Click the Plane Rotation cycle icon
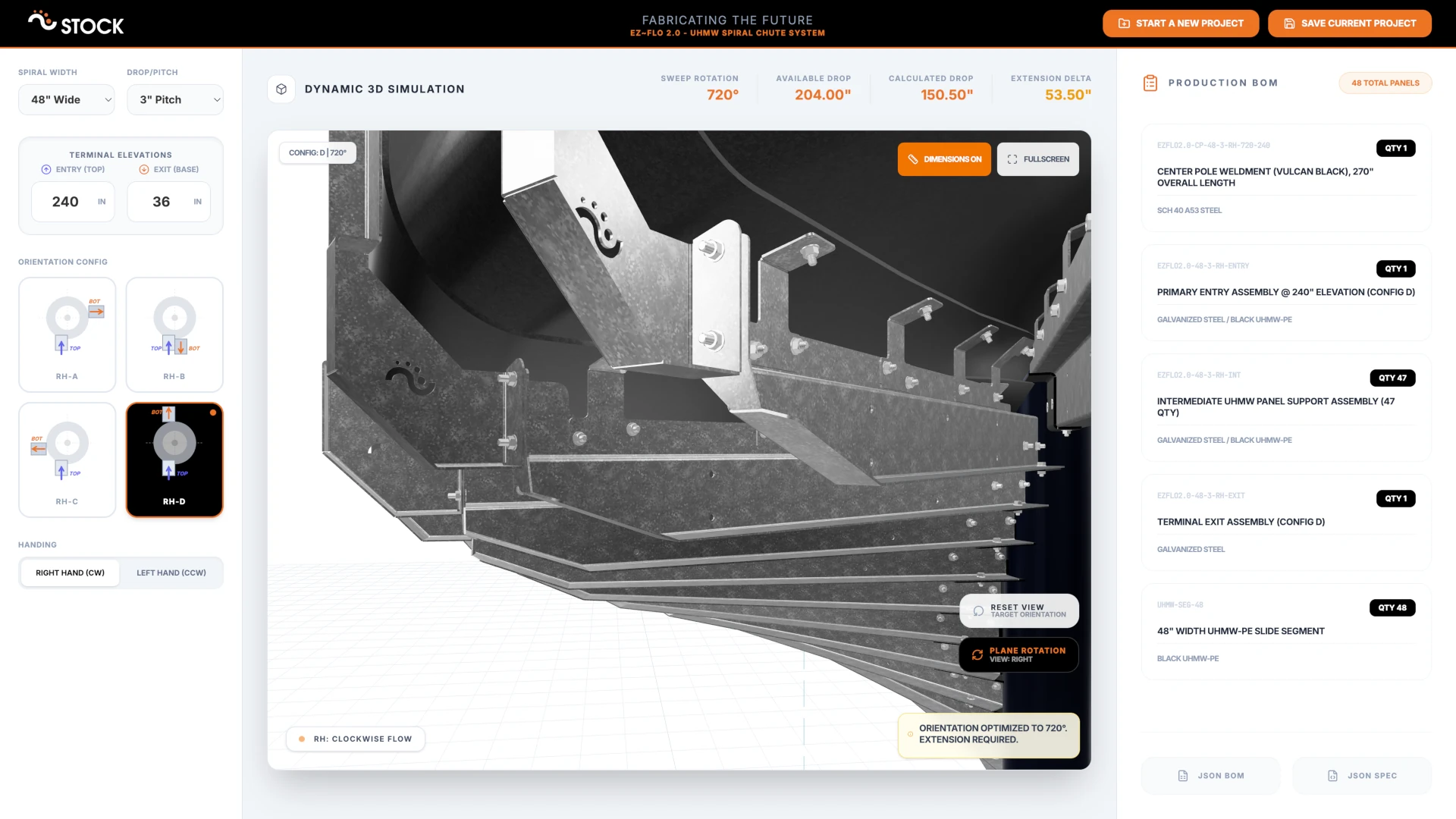 (x=977, y=654)
